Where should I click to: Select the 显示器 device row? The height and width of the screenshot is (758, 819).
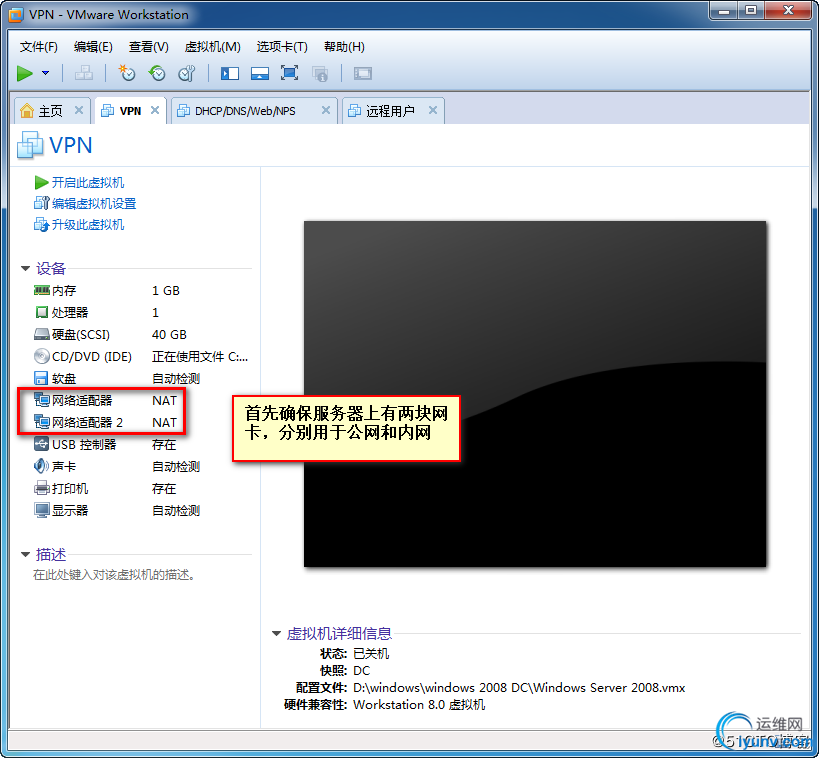click(142, 510)
